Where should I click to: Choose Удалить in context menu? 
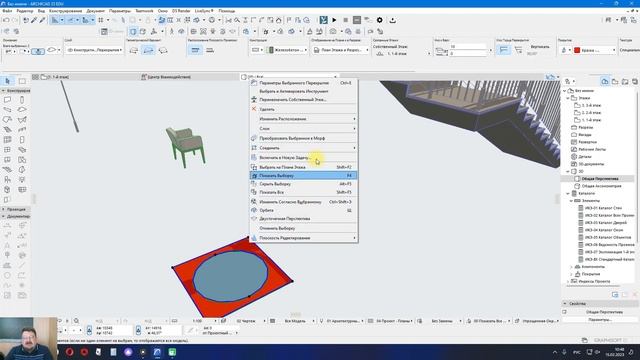pyautogui.click(x=303, y=109)
